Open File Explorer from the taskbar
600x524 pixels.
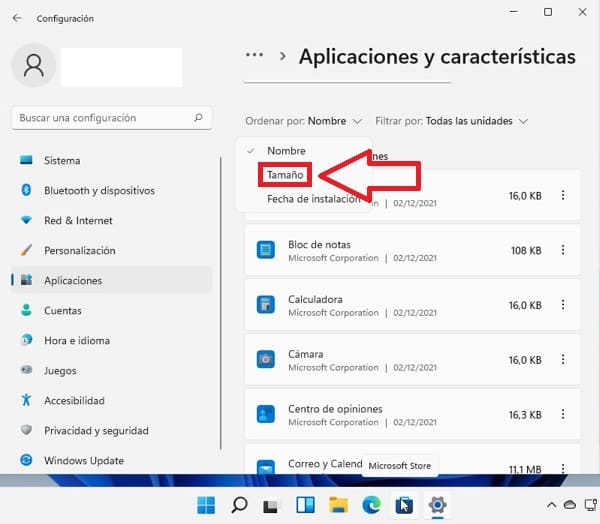[x=339, y=505]
